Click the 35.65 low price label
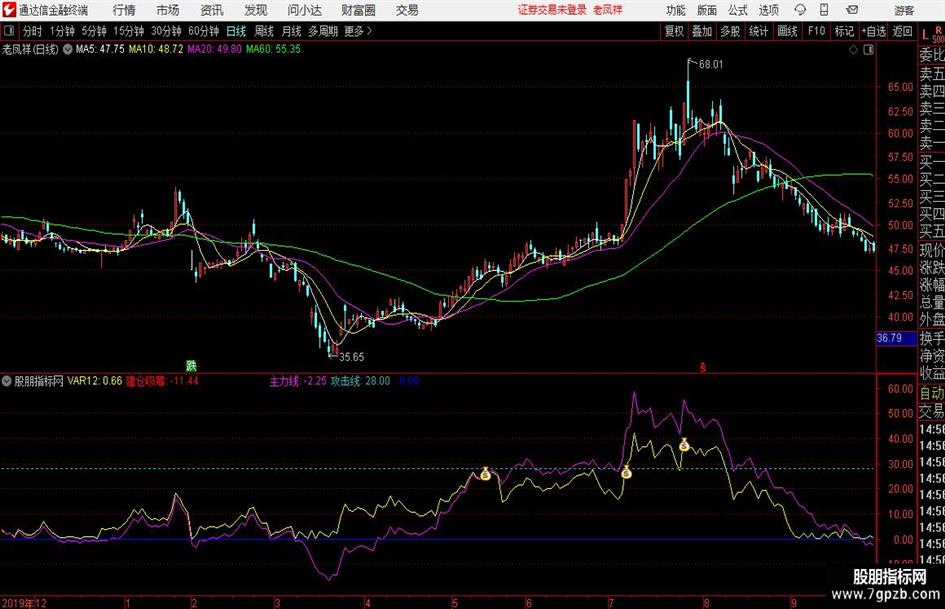 tap(351, 357)
